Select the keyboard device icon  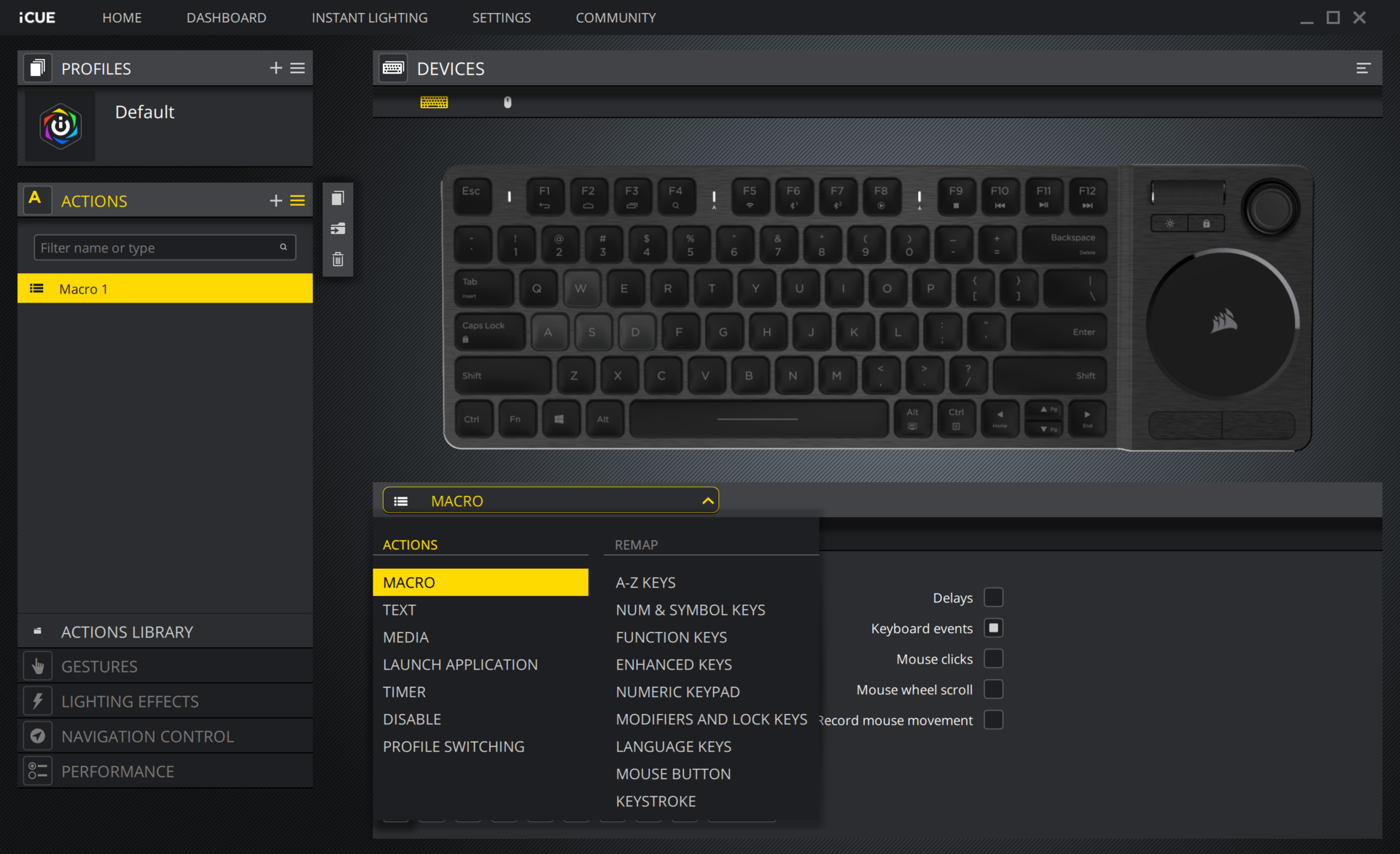pos(434,102)
